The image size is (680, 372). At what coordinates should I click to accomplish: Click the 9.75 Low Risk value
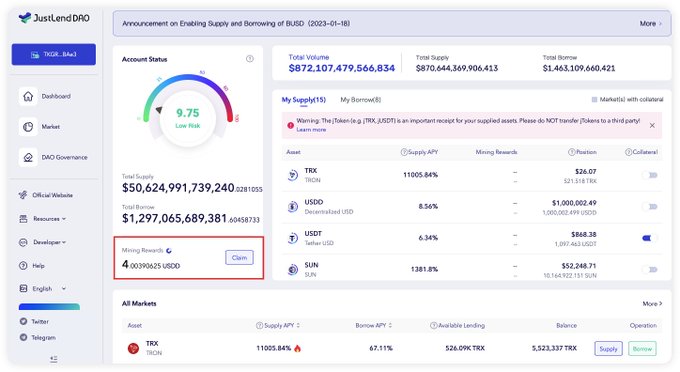(188, 118)
